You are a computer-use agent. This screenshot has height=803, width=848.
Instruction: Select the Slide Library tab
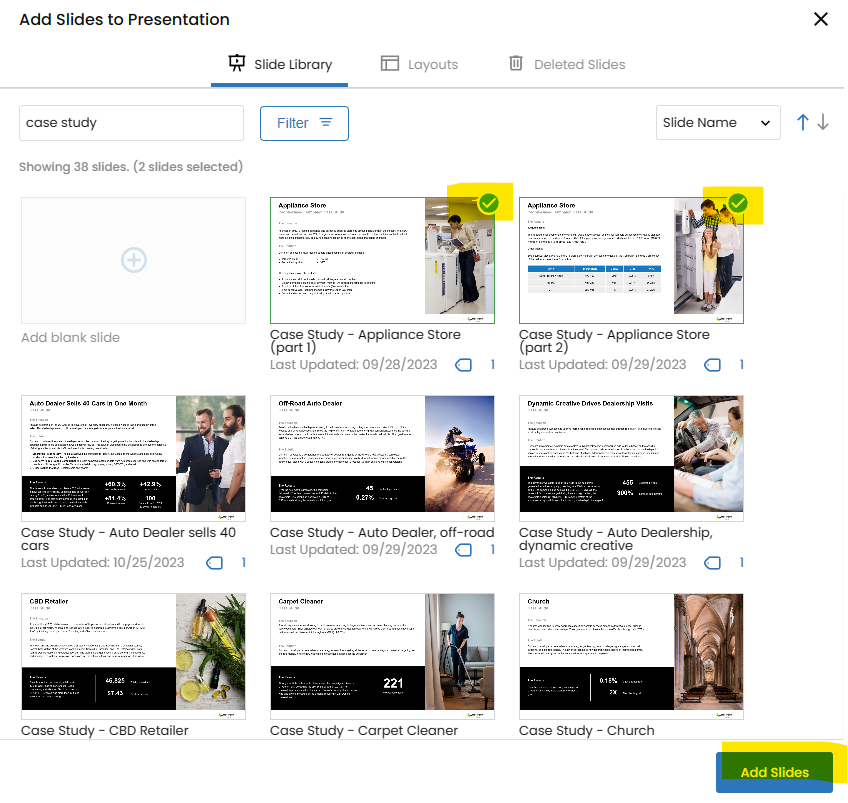pyautogui.click(x=279, y=64)
